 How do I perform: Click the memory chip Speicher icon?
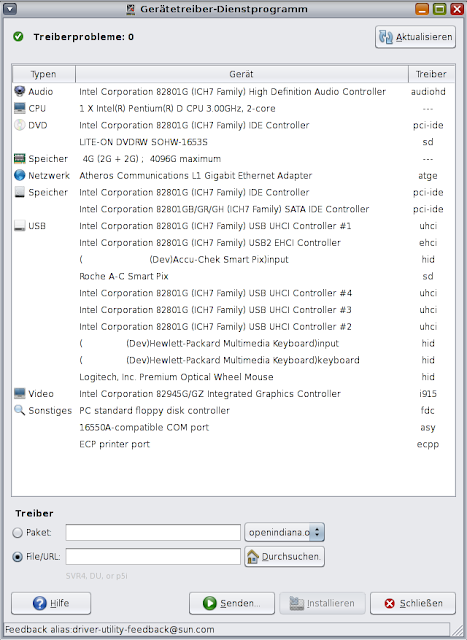tap(19, 158)
